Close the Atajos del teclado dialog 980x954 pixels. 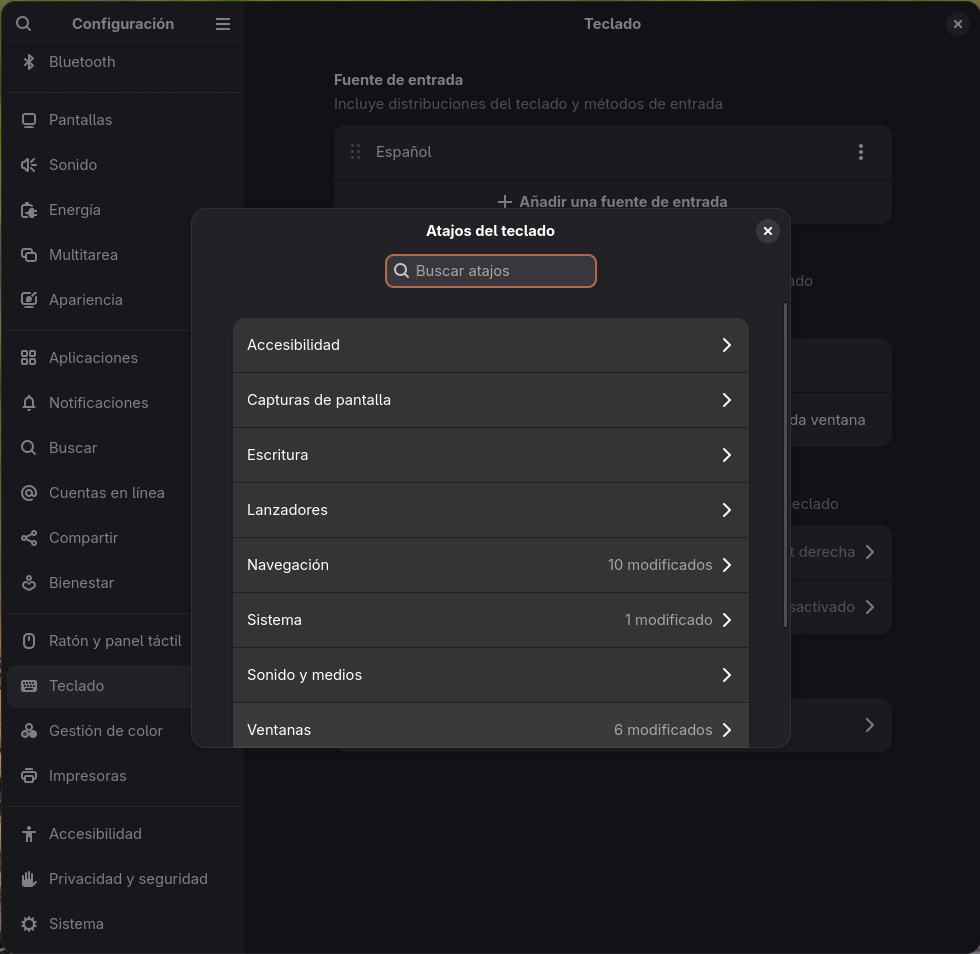click(x=768, y=231)
